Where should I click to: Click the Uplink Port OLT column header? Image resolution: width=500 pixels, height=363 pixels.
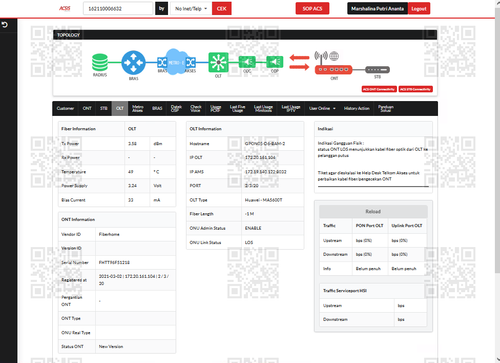(x=407, y=226)
